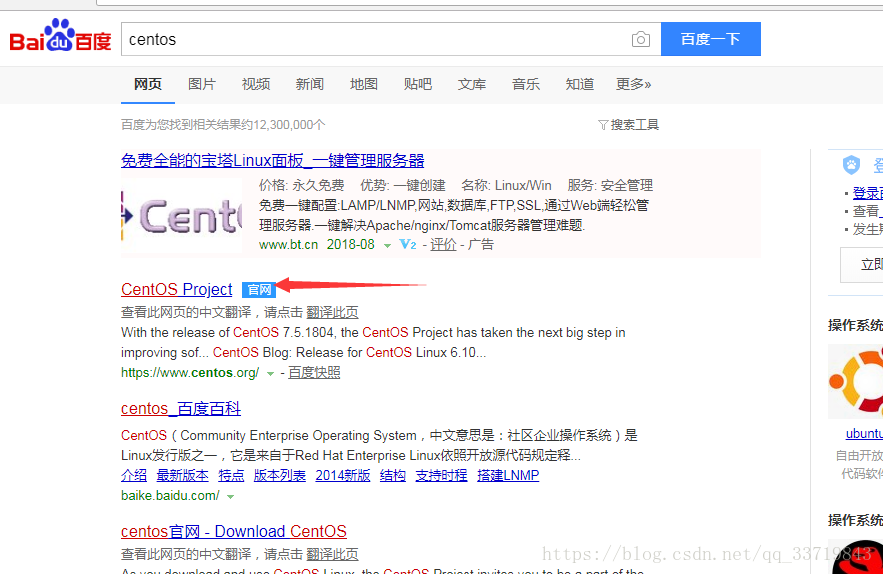Open the 支持时程 sublink

coord(442,475)
